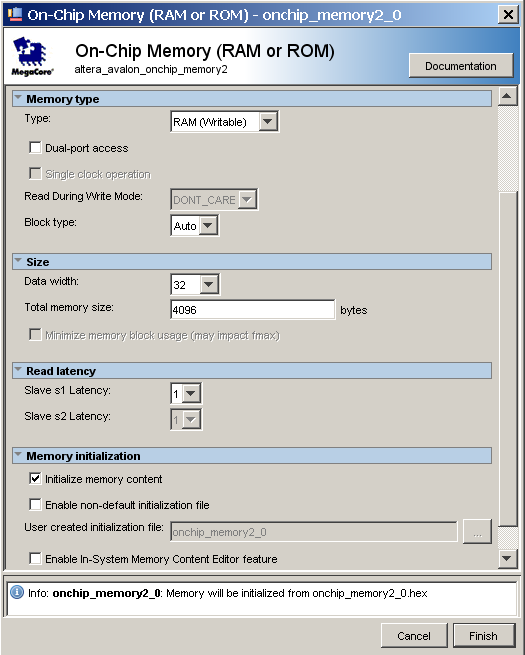Collapse the Read latency section

(18, 370)
